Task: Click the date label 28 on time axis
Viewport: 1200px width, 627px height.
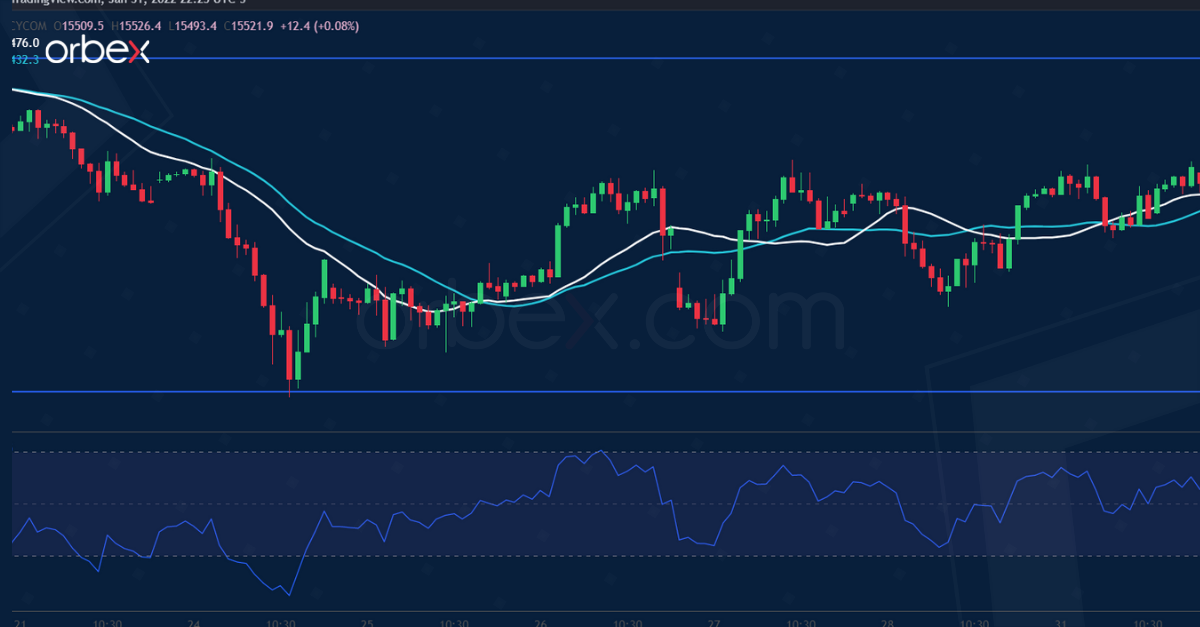Action: [x=886, y=621]
